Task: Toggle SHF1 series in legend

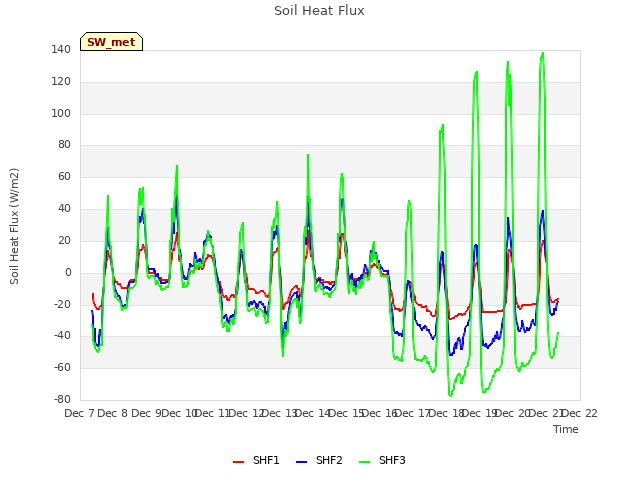Action: coord(256,460)
